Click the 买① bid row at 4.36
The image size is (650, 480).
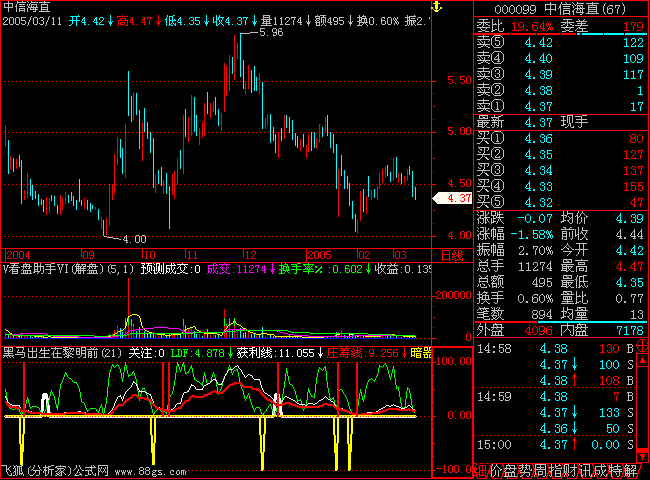click(560, 138)
